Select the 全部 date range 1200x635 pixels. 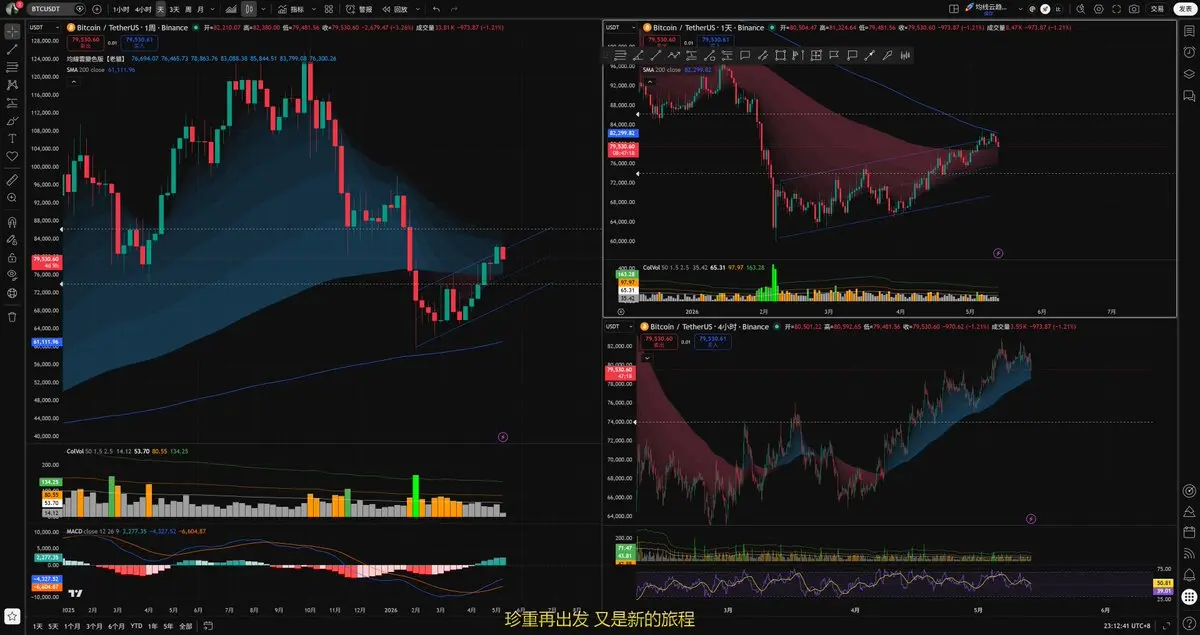point(185,626)
